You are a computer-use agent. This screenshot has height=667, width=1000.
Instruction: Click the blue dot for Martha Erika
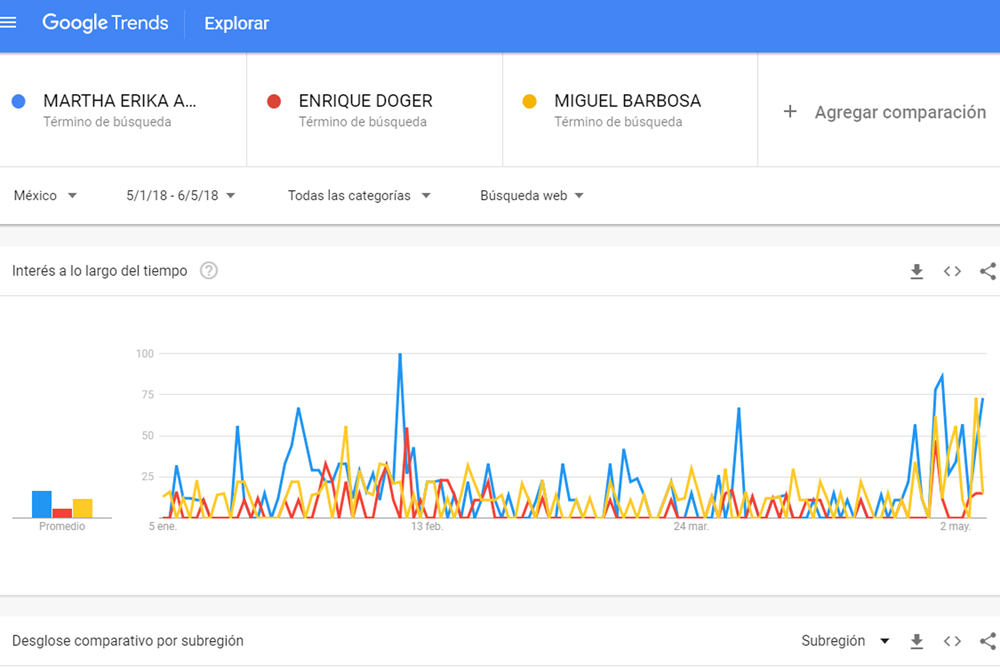coord(18,101)
